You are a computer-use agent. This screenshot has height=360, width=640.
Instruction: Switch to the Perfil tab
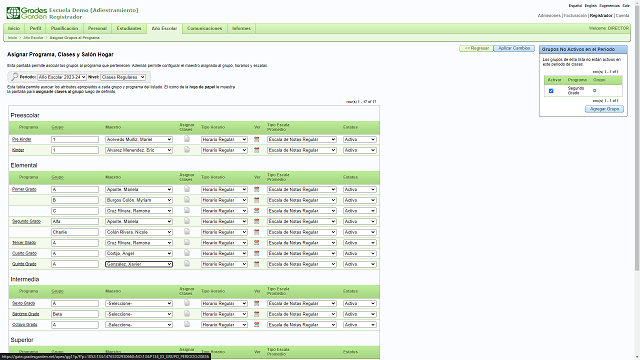pyautogui.click(x=36, y=28)
